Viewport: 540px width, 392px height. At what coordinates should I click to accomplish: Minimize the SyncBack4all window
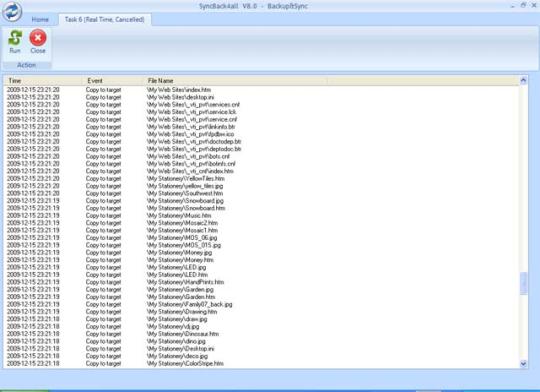(513, 6)
